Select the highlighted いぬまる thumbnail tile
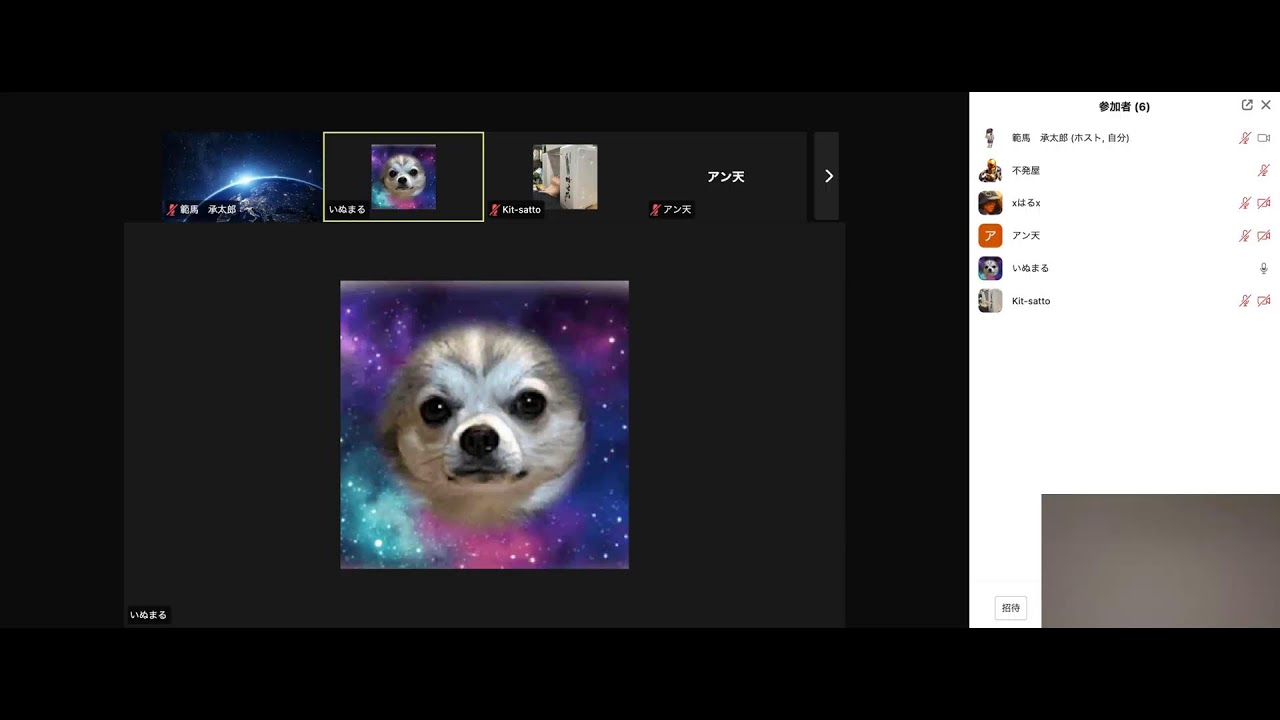This screenshot has width=1280, height=720. (403, 176)
